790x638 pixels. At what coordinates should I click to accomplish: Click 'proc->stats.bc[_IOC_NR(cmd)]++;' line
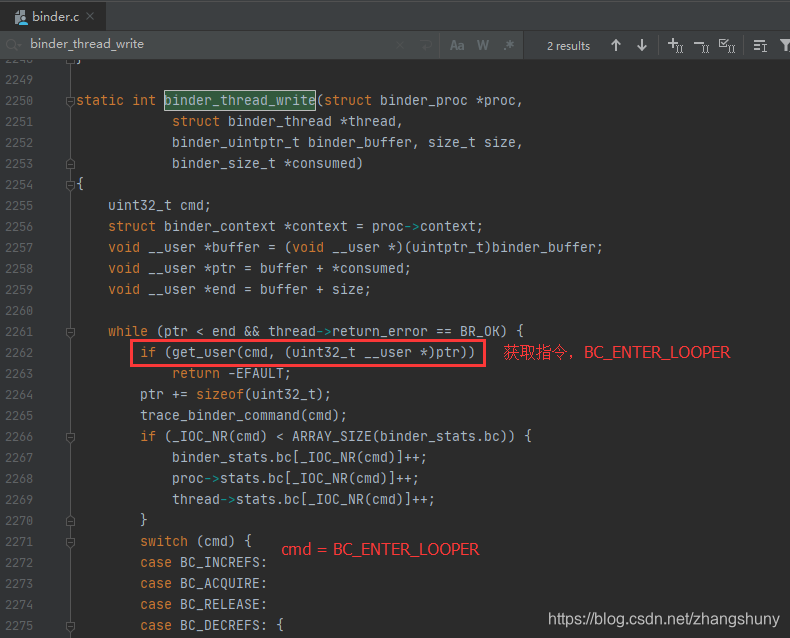(x=295, y=478)
